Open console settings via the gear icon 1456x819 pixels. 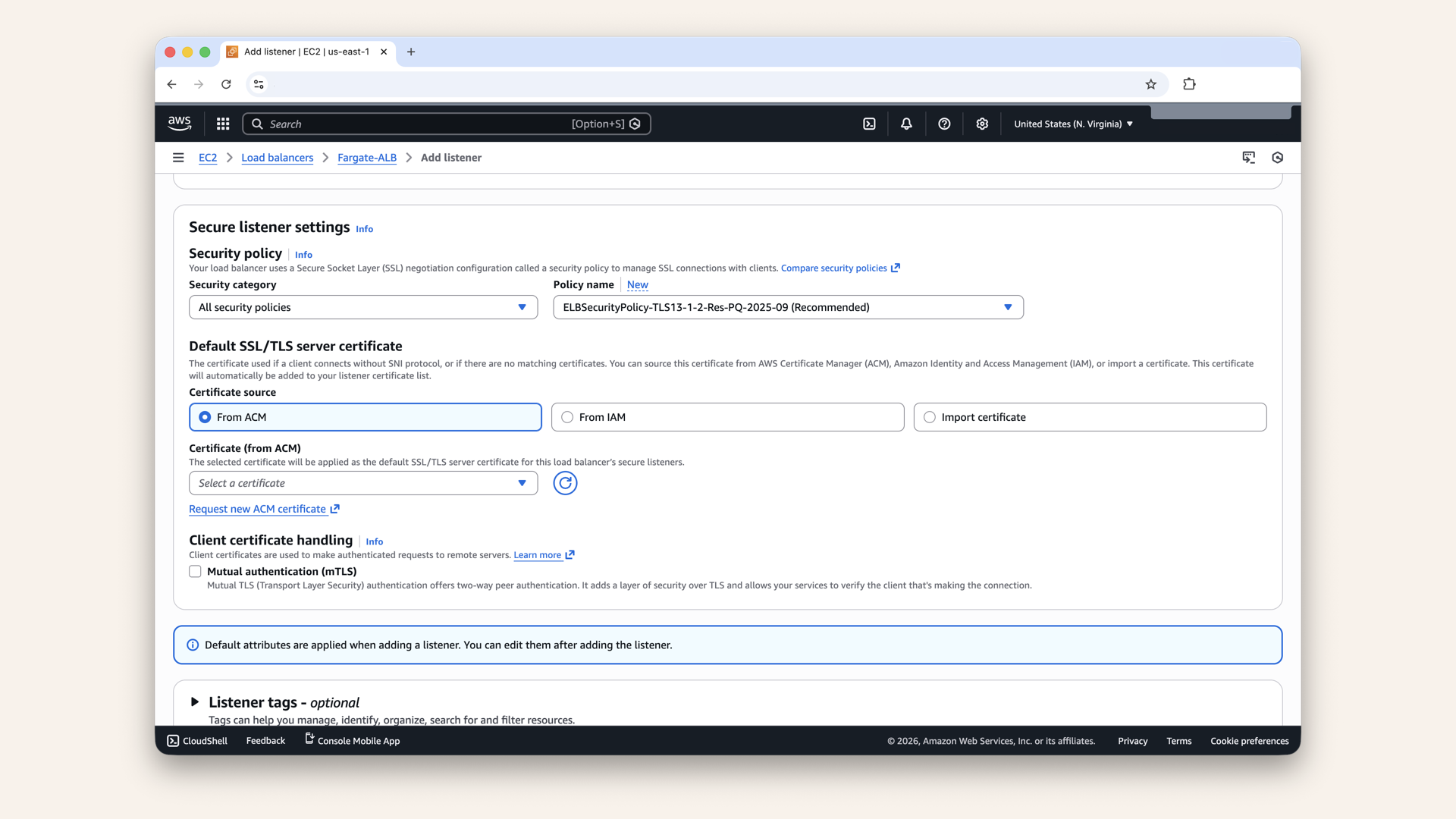(x=982, y=123)
